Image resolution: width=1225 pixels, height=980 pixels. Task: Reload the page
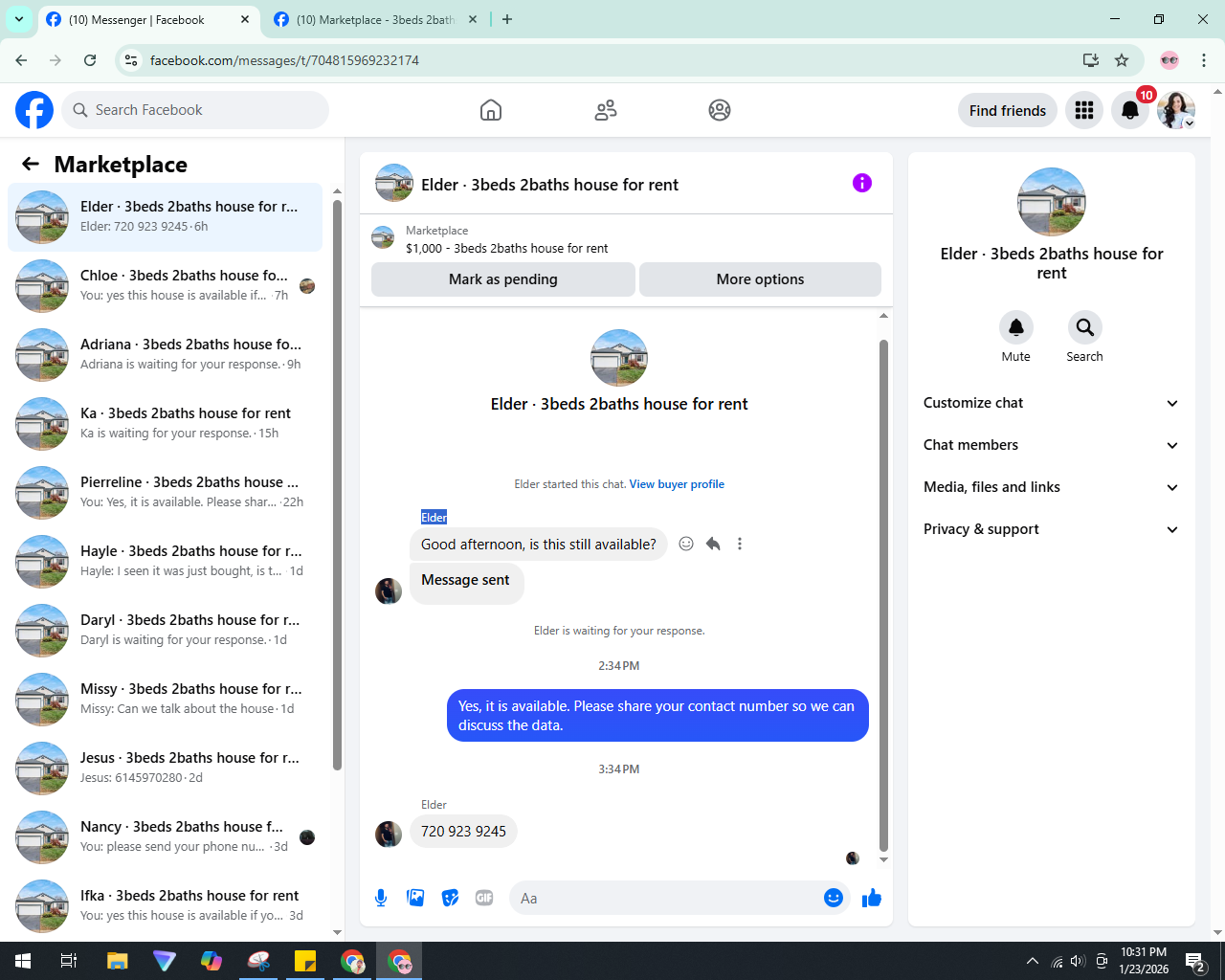pyautogui.click(x=90, y=60)
